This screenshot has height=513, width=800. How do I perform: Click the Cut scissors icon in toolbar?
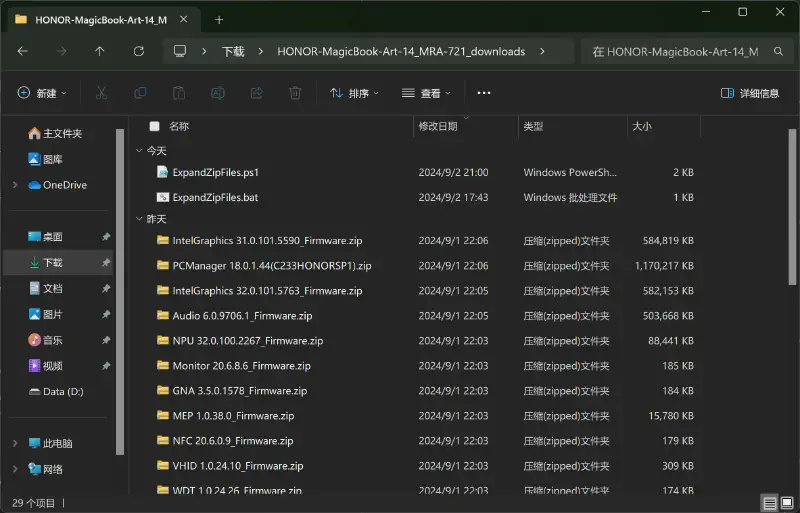[x=101, y=93]
